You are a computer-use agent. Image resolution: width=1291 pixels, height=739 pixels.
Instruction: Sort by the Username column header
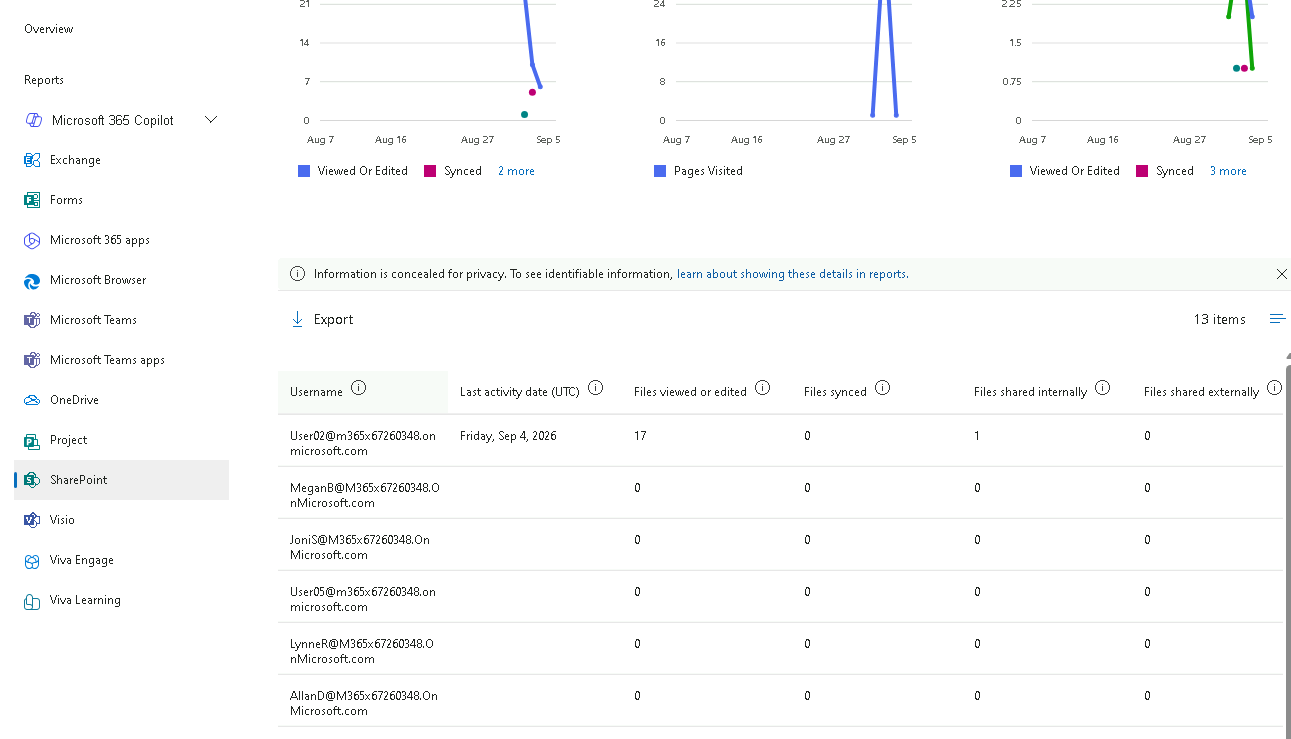(x=316, y=392)
